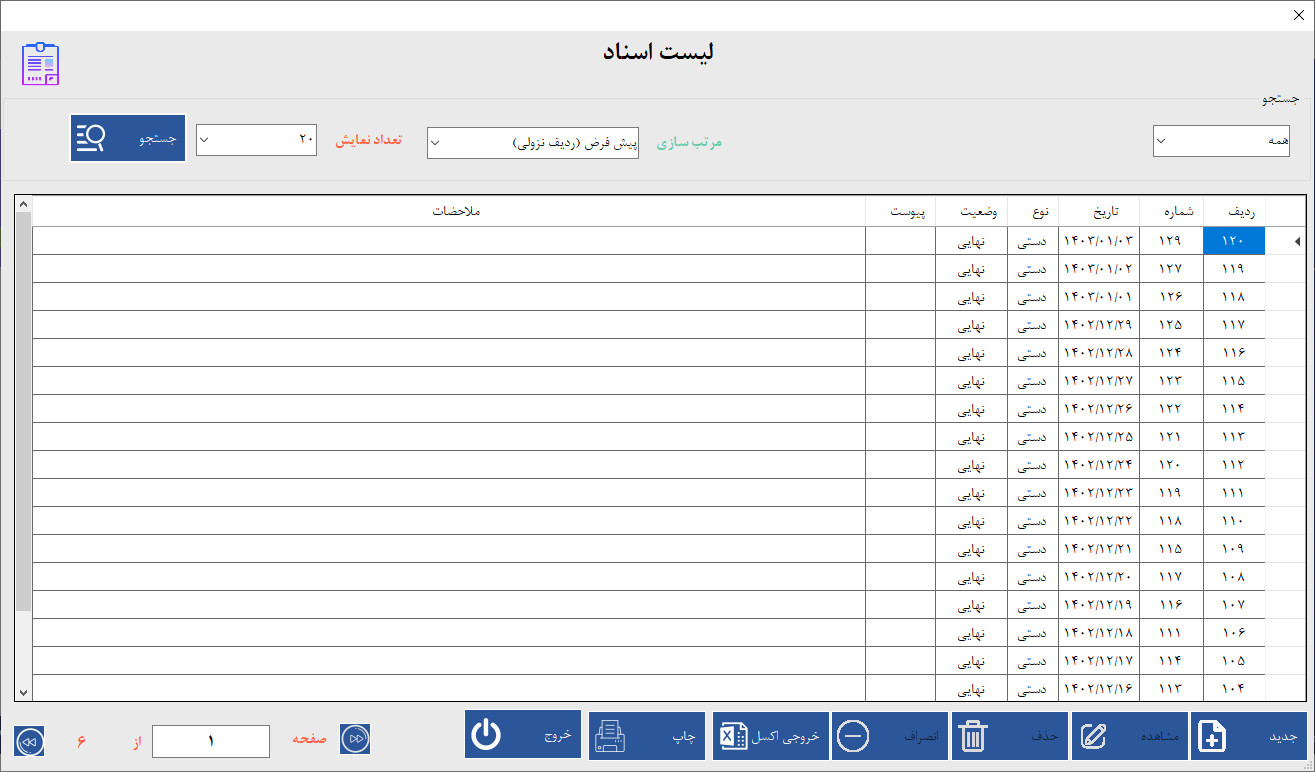Open the همه search filter dropdown
Image resolution: width=1315 pixels, height=772 pixels.
pyautogui.click(x=1221, y=141)
